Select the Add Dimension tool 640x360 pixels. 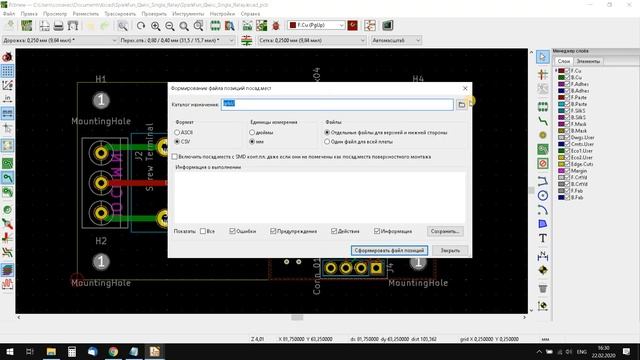coord(542,256)
